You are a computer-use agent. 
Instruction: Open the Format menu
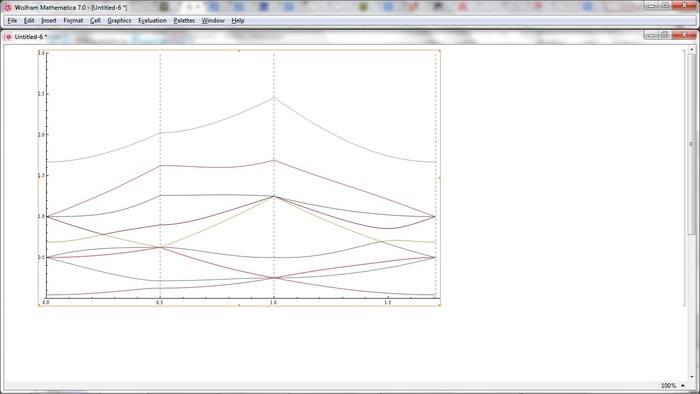click(x=73, y=21)
